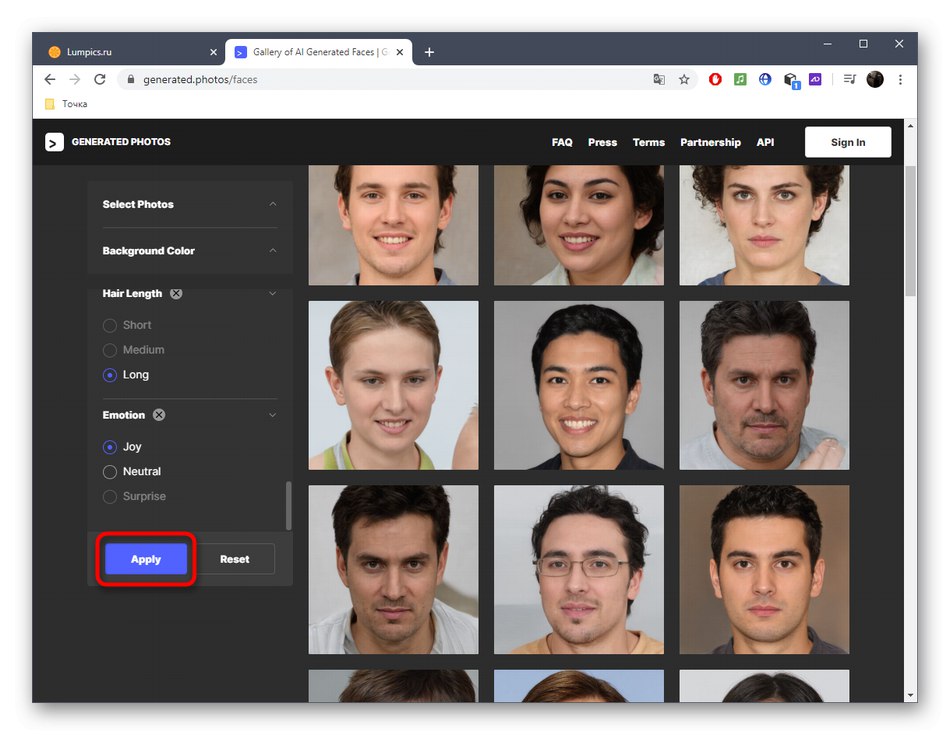Collapse the Select Photos section
Image resolution: width=950 pixels, height=735 pixels.
273,204
